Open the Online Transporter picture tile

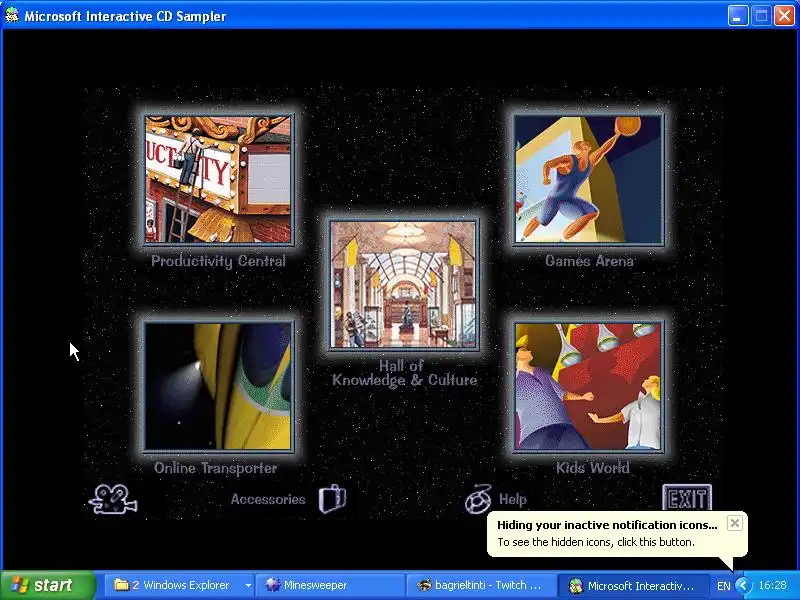[x=218, y=386]
